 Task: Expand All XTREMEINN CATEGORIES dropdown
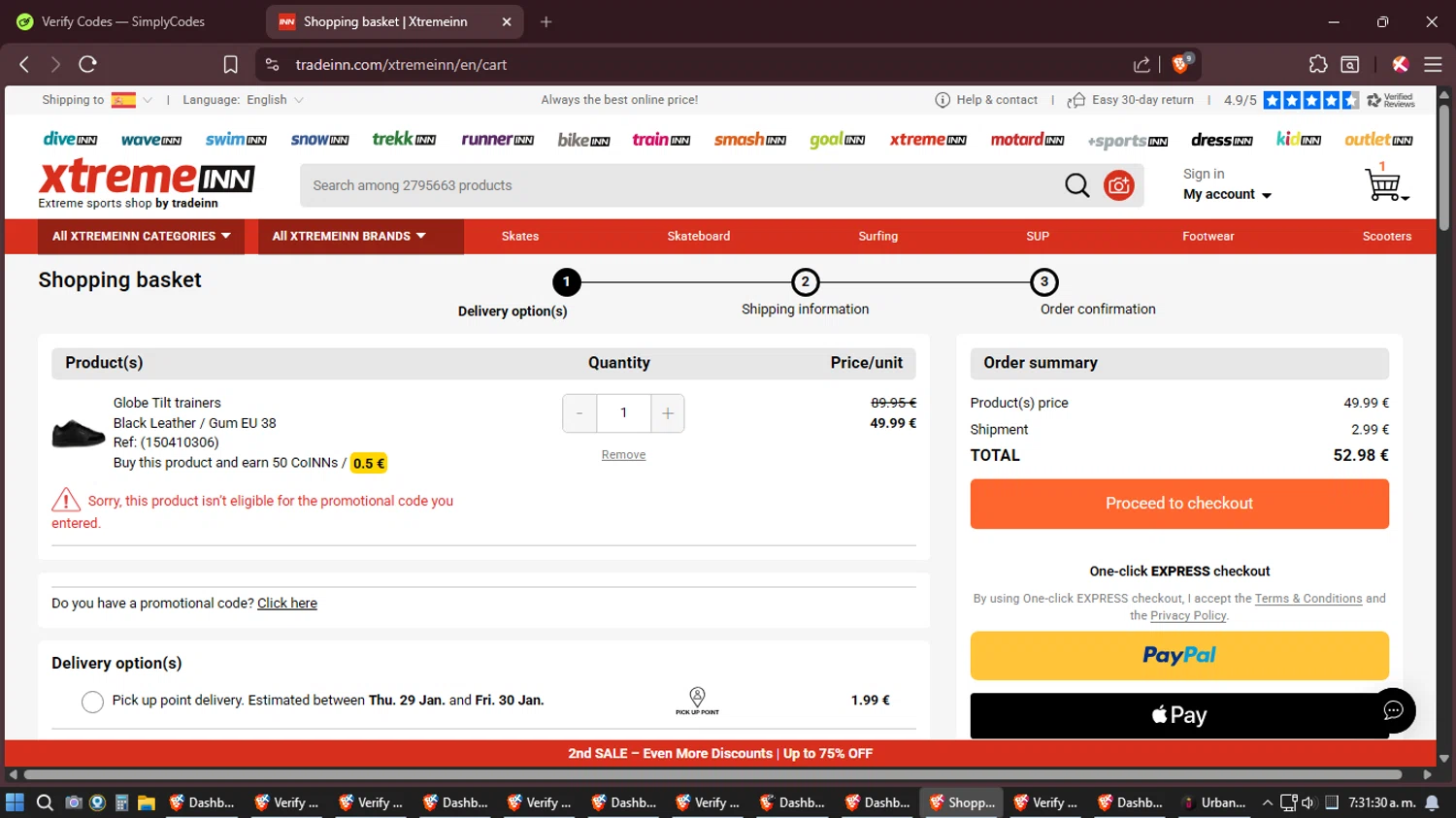point(142,236)
